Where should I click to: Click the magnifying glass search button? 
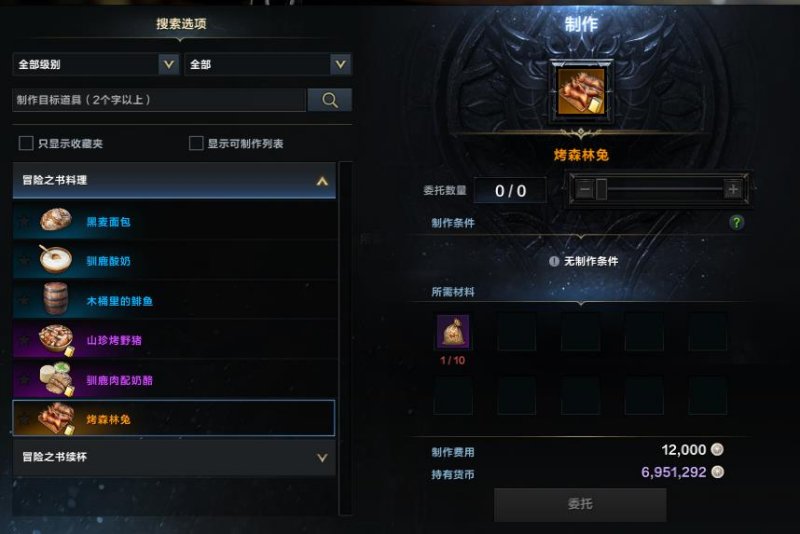[x=330, y=100]
